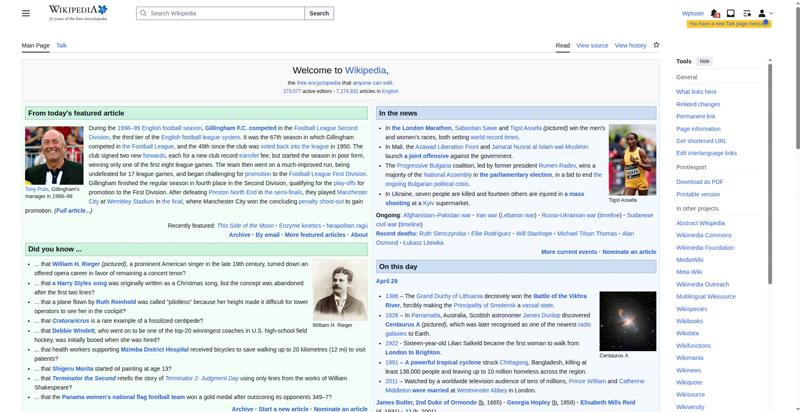
Task: Hide the Tools sidebar panel
Action: tap(705, 61)
